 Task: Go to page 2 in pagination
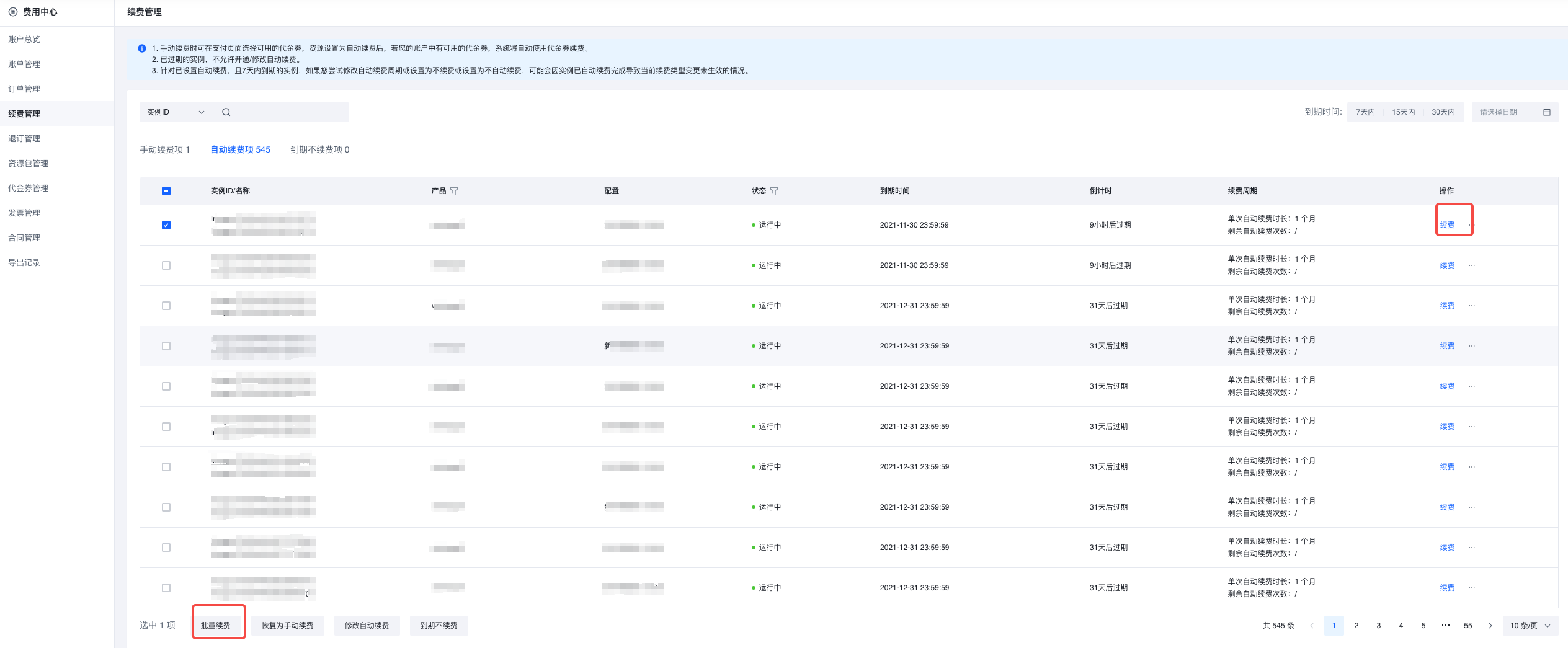(x=1356, y=626)
